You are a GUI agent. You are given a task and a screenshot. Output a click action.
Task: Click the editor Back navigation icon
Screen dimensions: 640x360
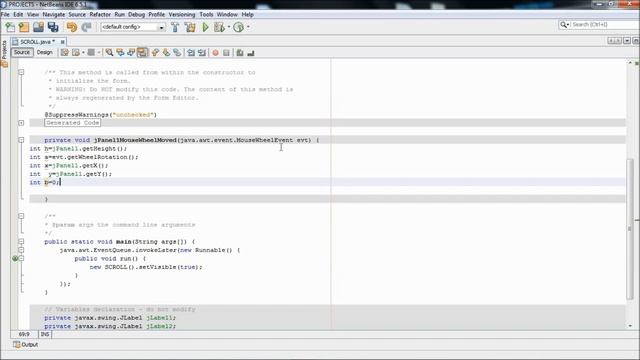point(76,53)
